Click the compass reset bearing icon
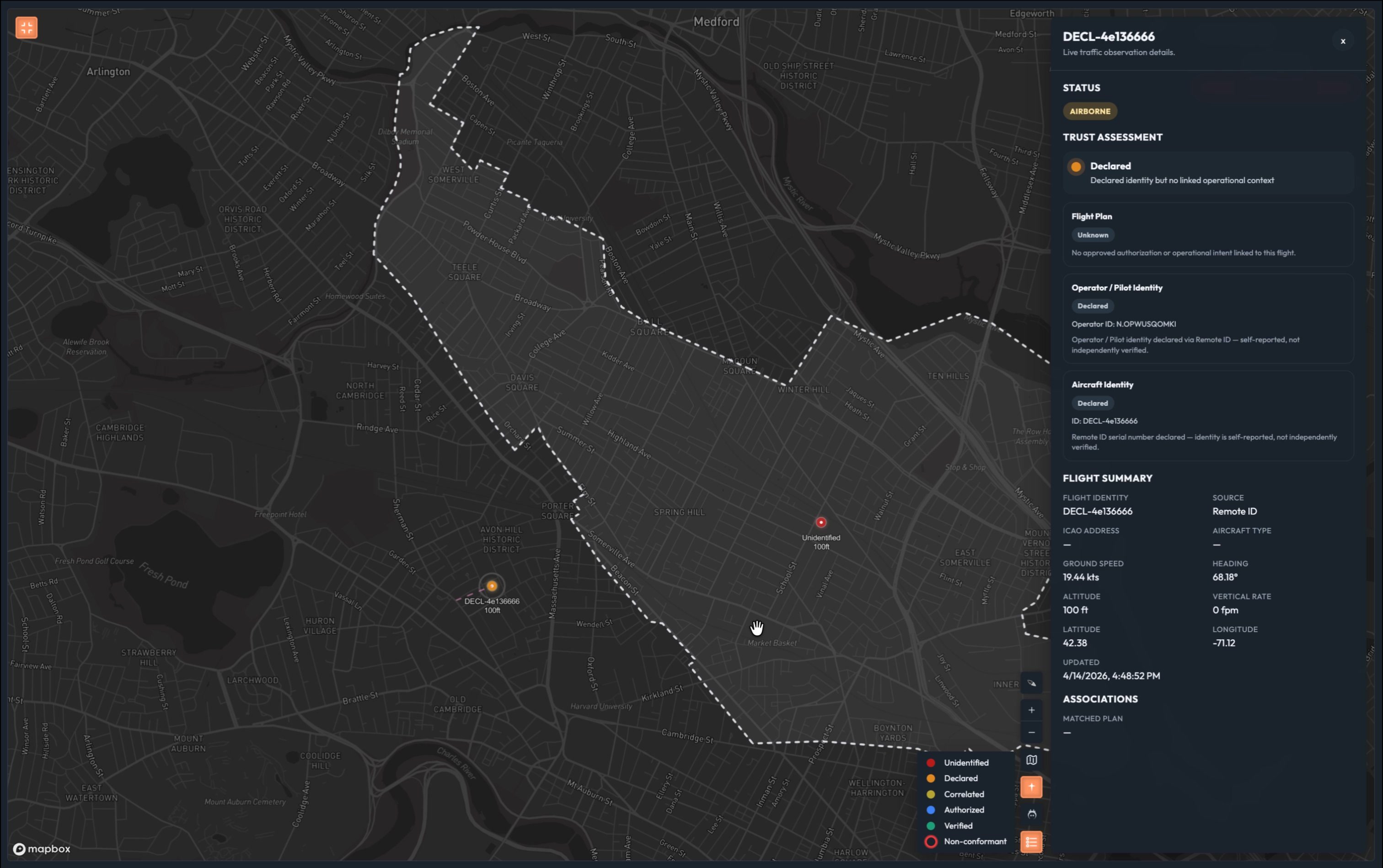Viewport: 1383px width, 868px height. (1031, 683)
